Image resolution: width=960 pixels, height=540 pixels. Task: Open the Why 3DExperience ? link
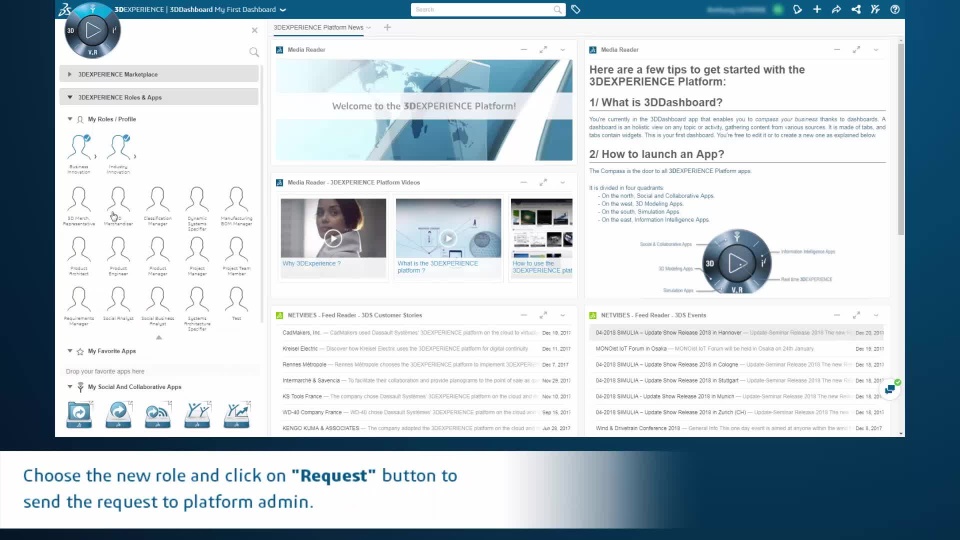click(312, 263)
